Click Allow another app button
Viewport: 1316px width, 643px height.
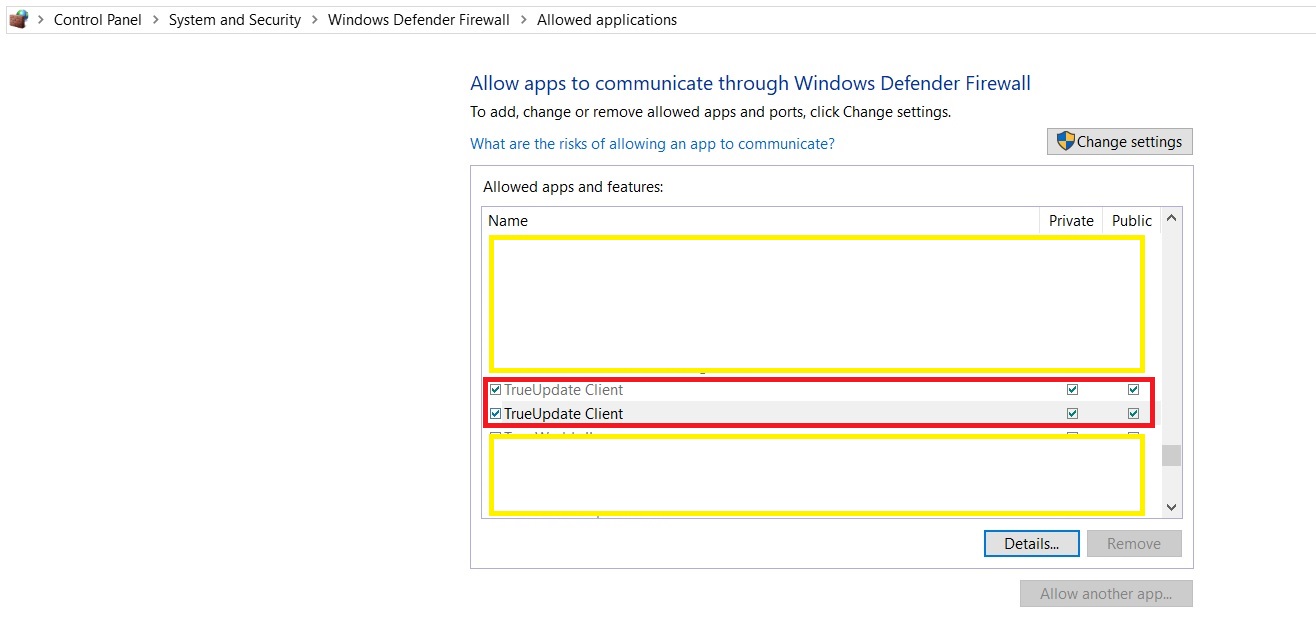tap(1106, 594)
